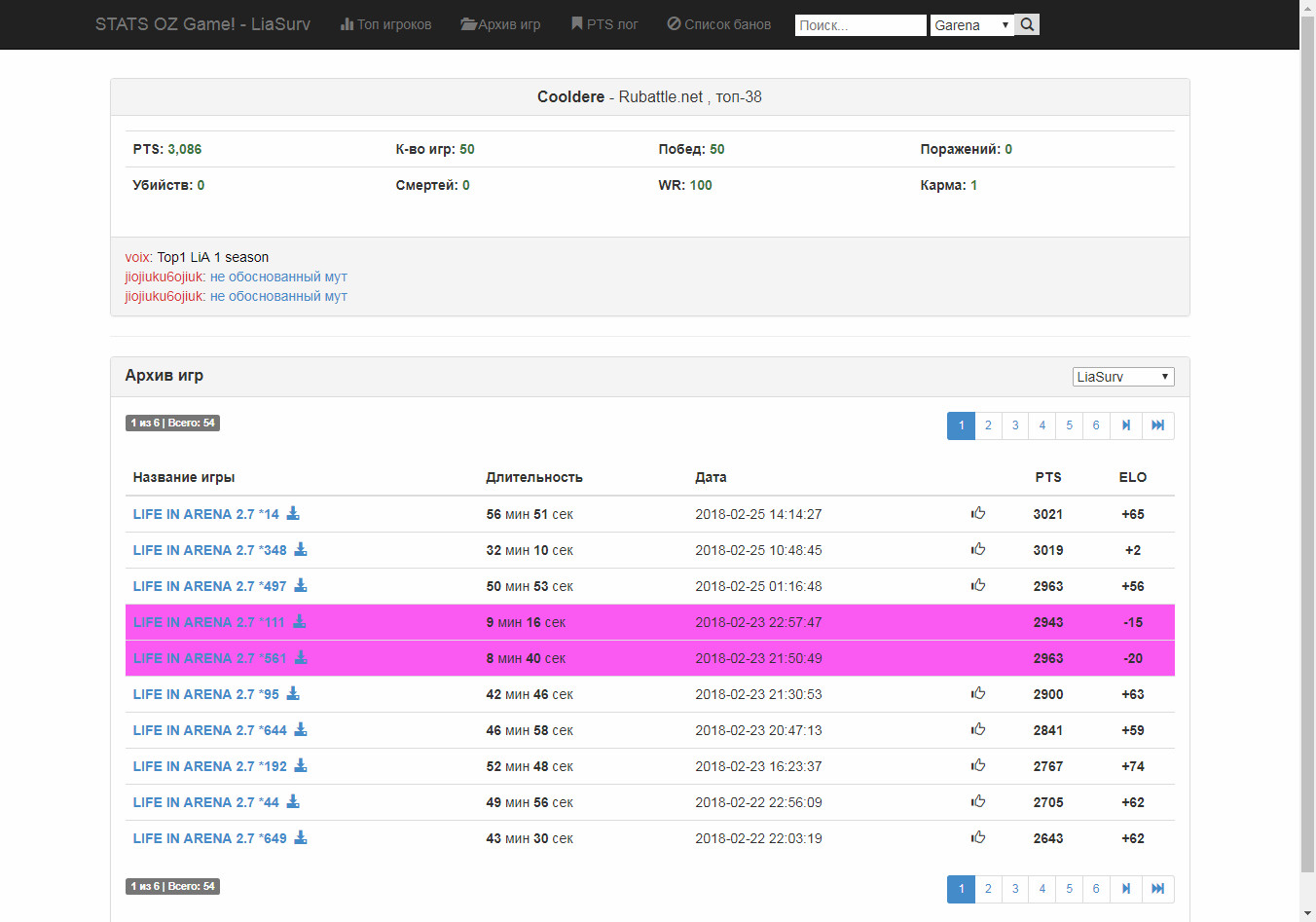Image resolution: width=1316 pixels, height=922 pixels.
Task: Open the LiaSurv archive filter dropdown
Action: [1123, 377]
